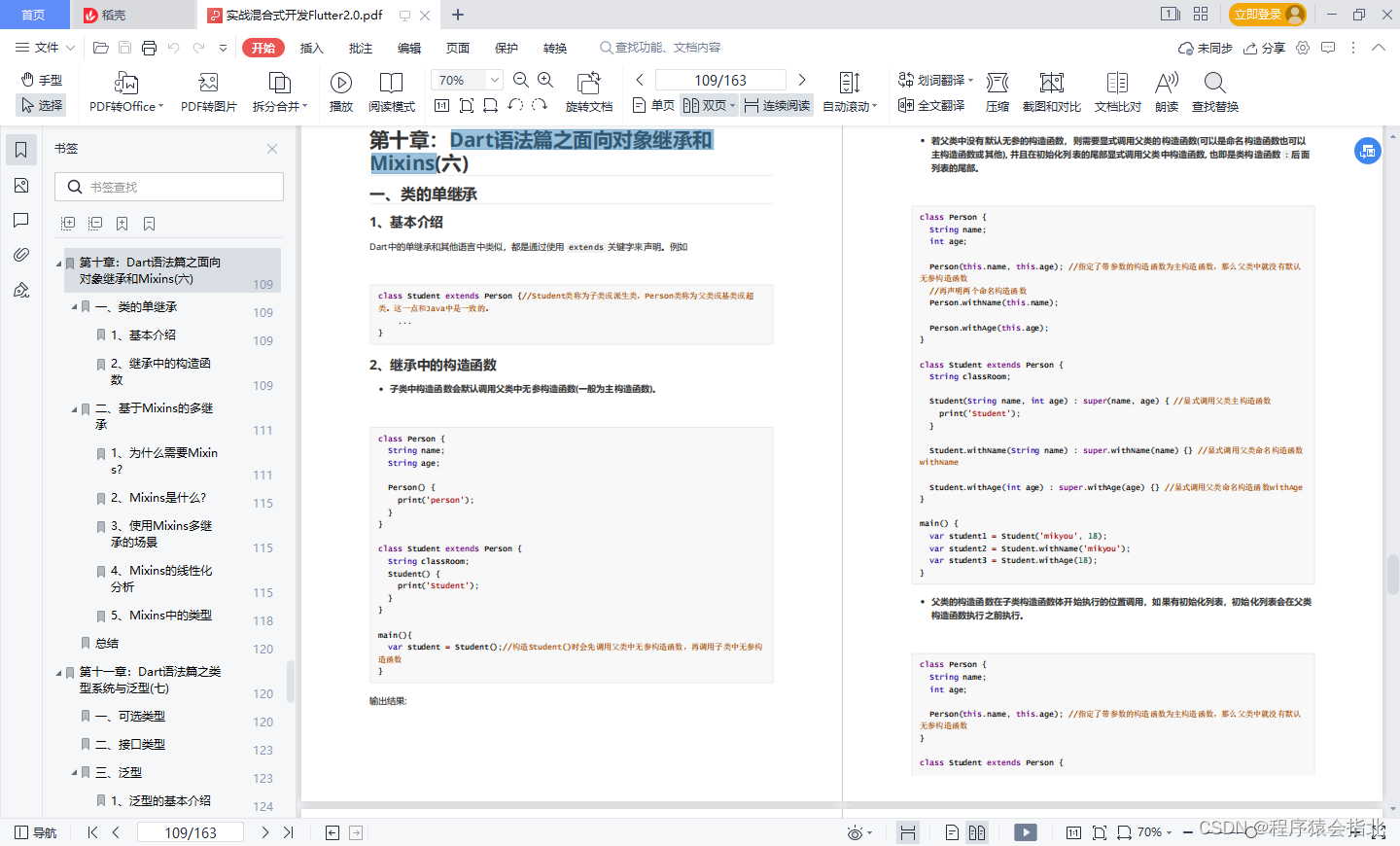Open 查找替换 find and replace
This screenshot has width=1400, height=846.
point(1215,93)
